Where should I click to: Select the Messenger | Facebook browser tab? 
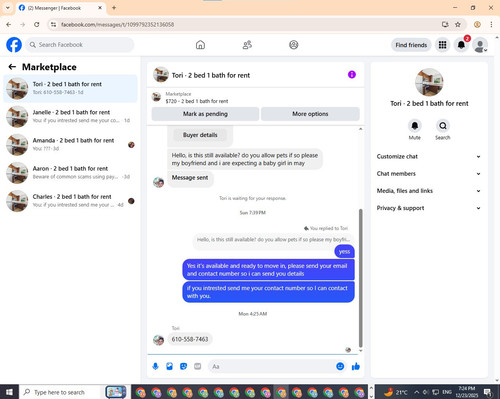(61, 8)
